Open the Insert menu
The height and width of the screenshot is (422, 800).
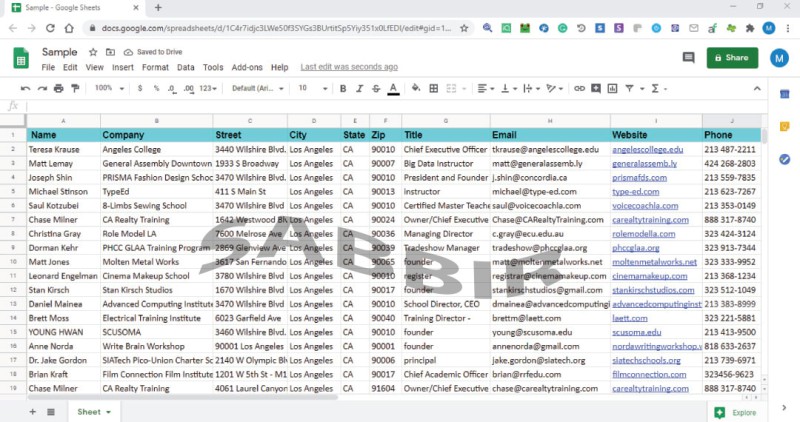point(122,67)
